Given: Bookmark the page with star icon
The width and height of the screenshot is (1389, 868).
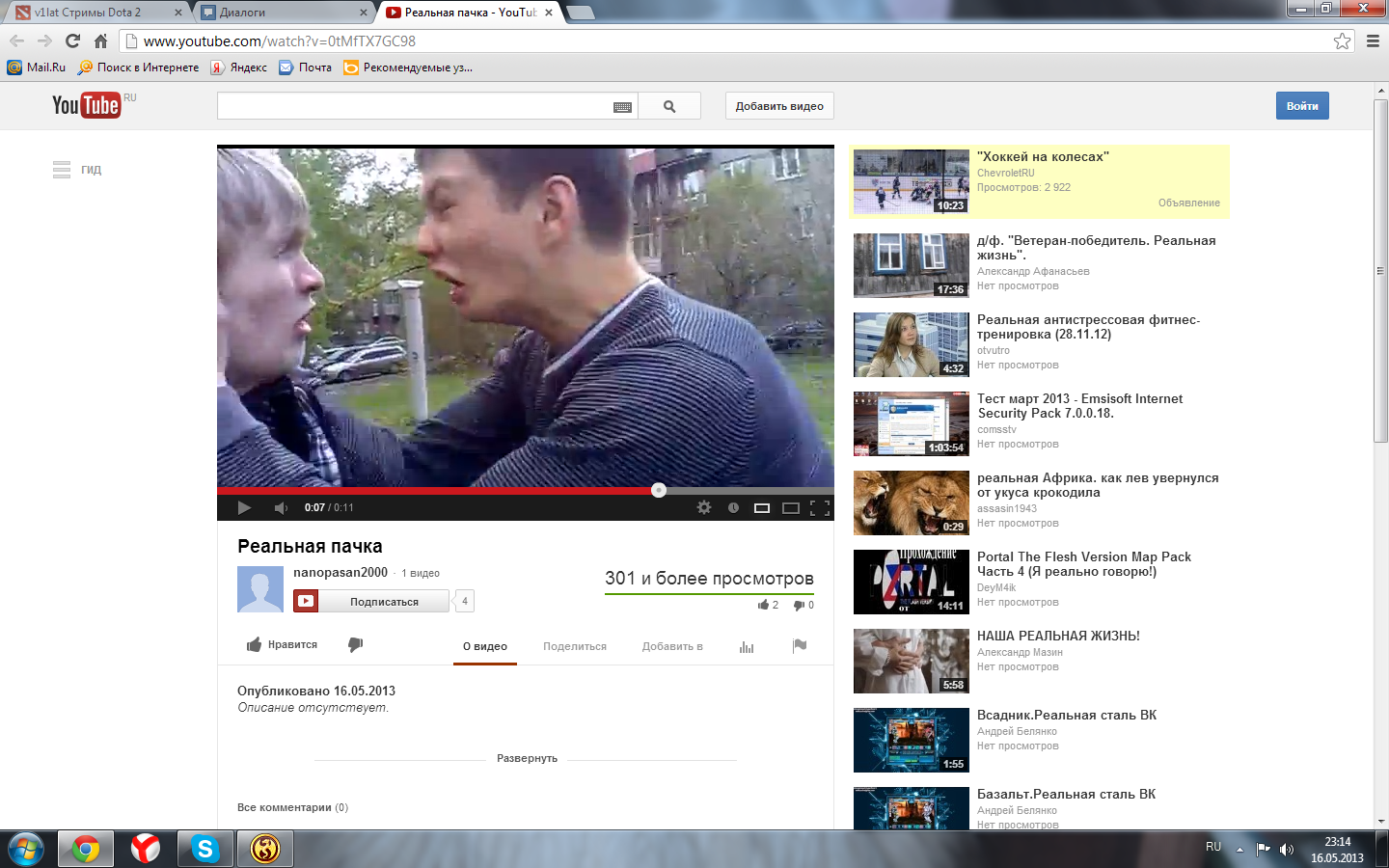Looking at the screenshot, I should point(1342,41).
